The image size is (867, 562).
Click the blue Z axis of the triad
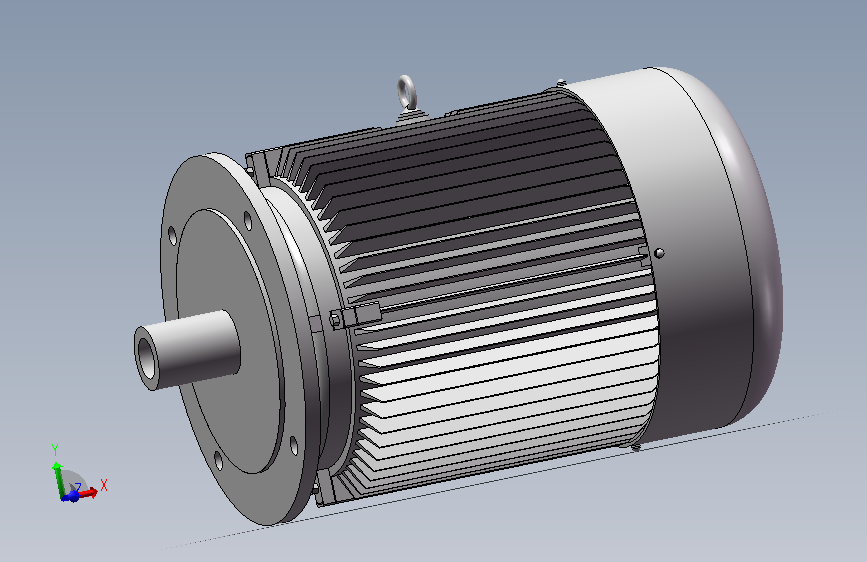coord(72,495)
